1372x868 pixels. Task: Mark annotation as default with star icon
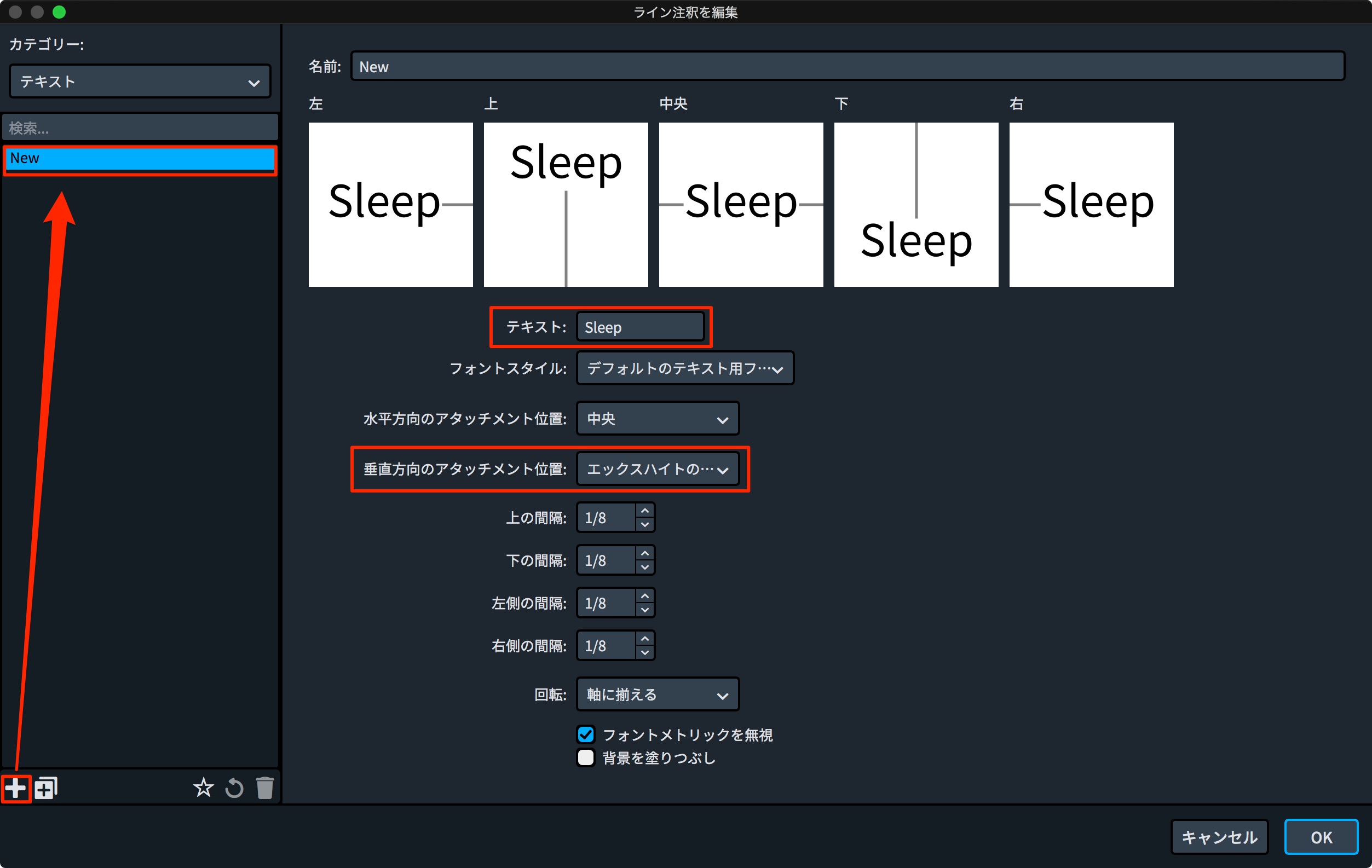[x=204, y=788]
